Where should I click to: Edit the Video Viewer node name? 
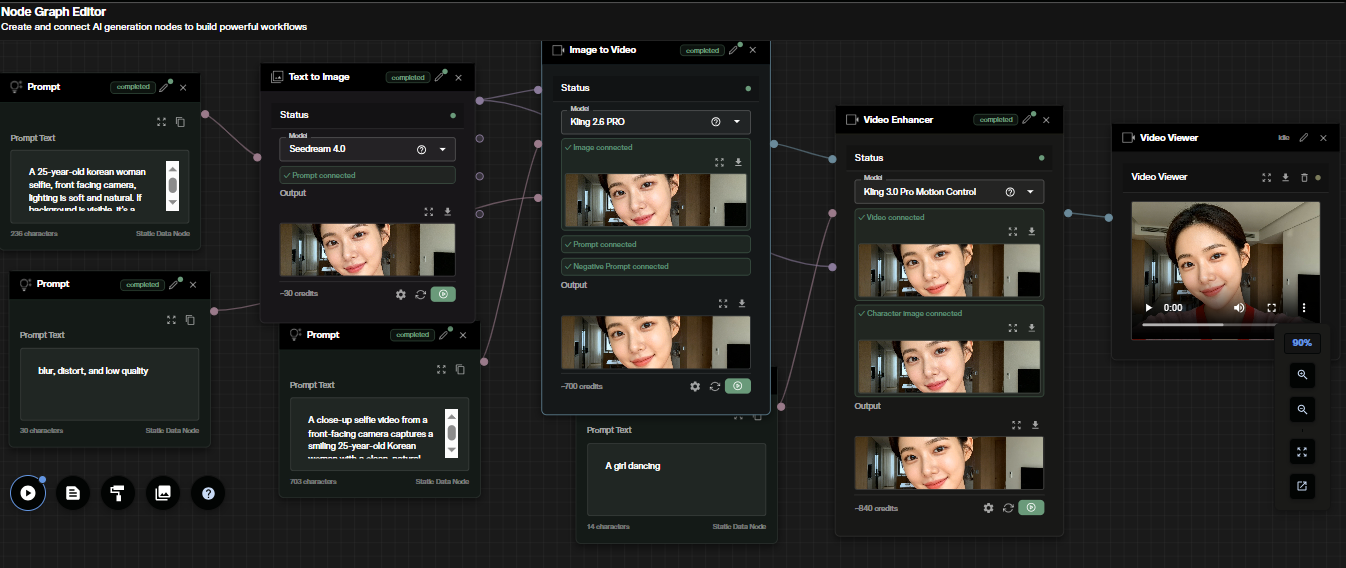point(1304,138)
